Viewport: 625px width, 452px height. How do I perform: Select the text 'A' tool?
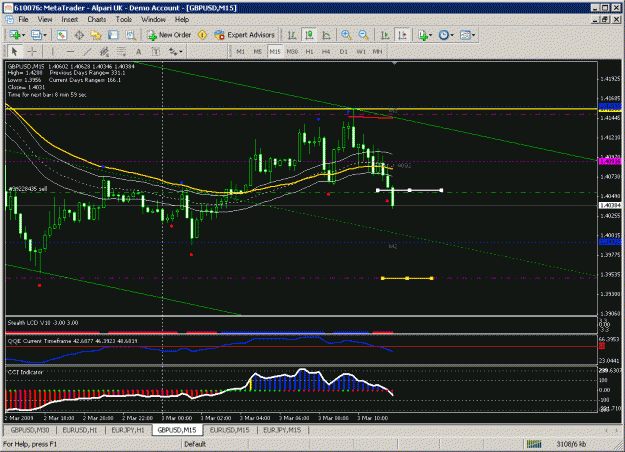[139, 51]
